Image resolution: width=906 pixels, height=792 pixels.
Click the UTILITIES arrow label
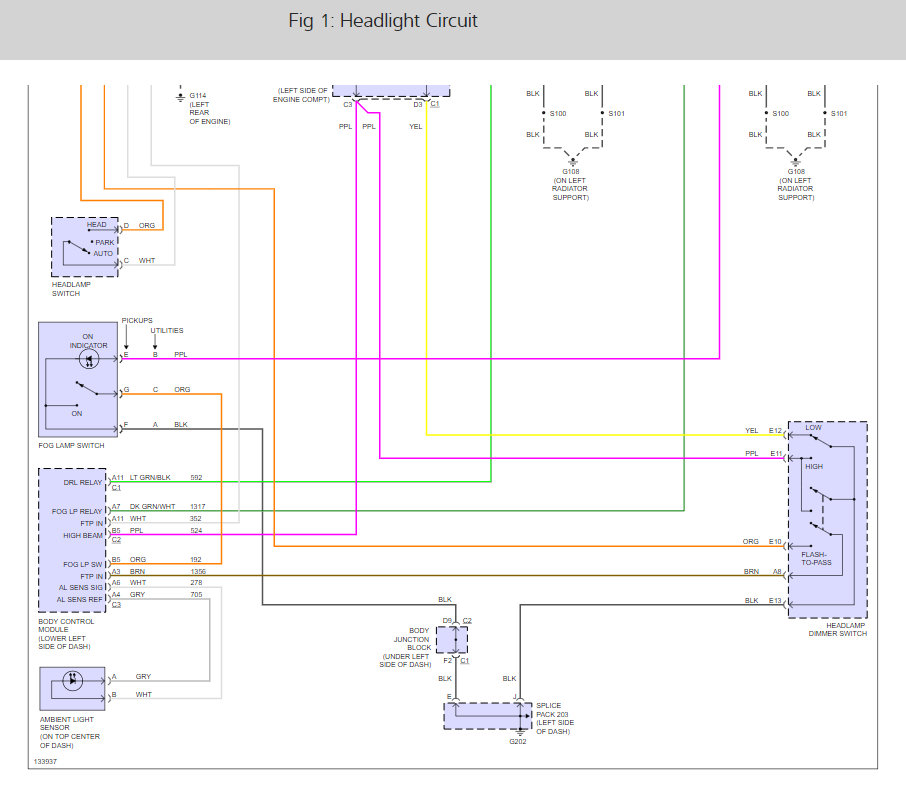[167, 330]
